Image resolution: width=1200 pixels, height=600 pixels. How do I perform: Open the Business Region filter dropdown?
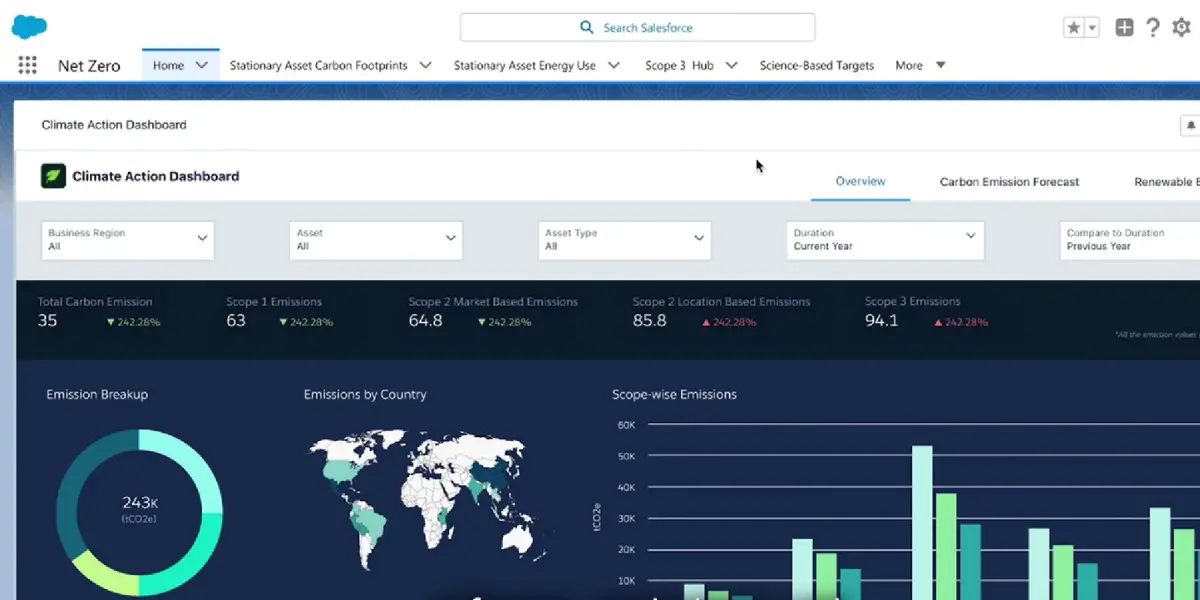pyautogui.click(x=128, y=240)
